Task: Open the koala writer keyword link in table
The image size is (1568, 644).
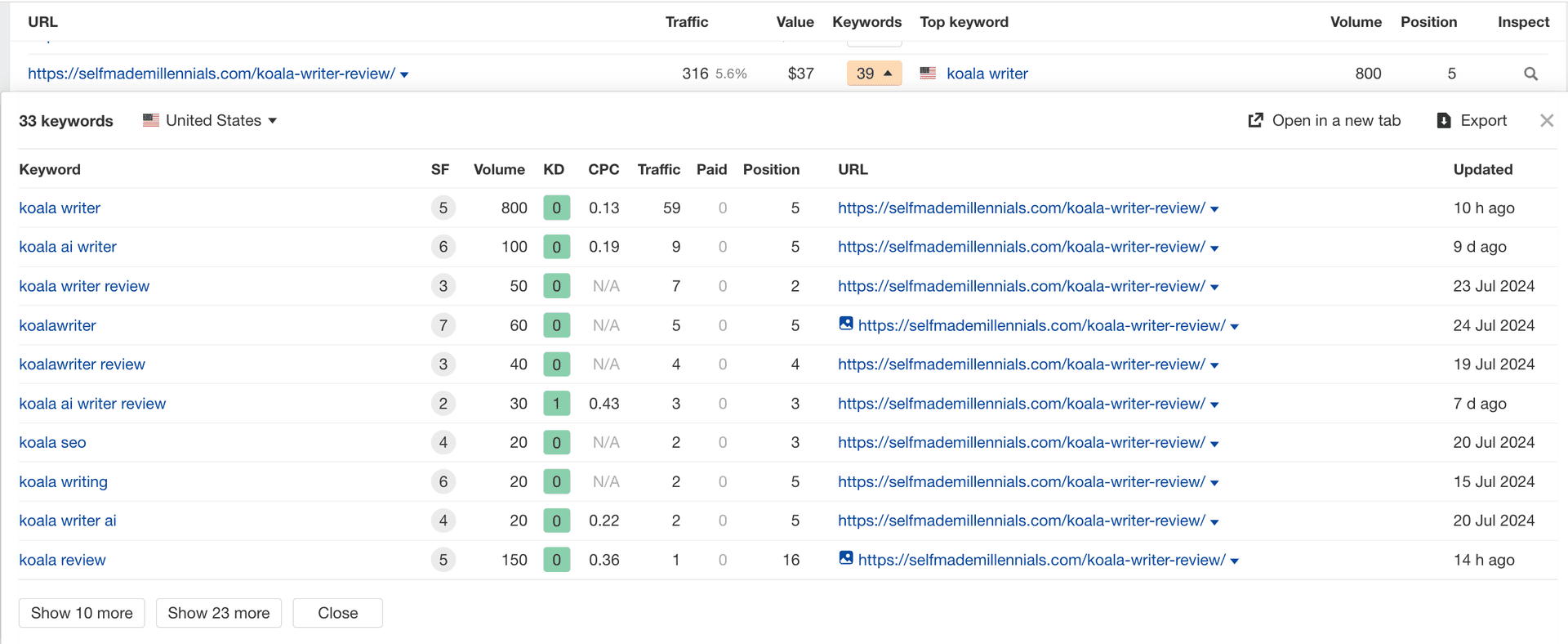Action: tap(60, 208)
